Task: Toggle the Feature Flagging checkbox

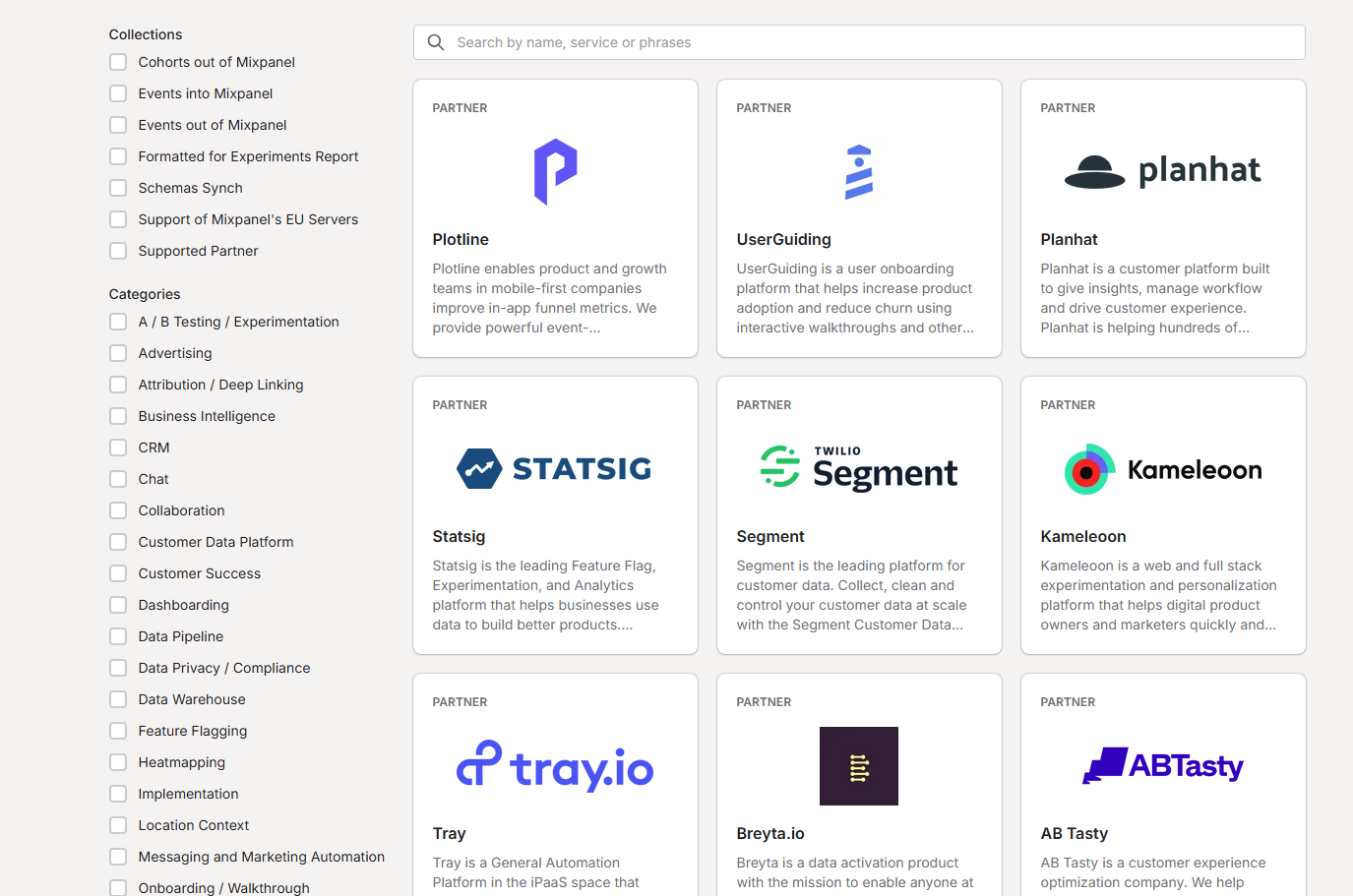Action: tap(118, 731)
